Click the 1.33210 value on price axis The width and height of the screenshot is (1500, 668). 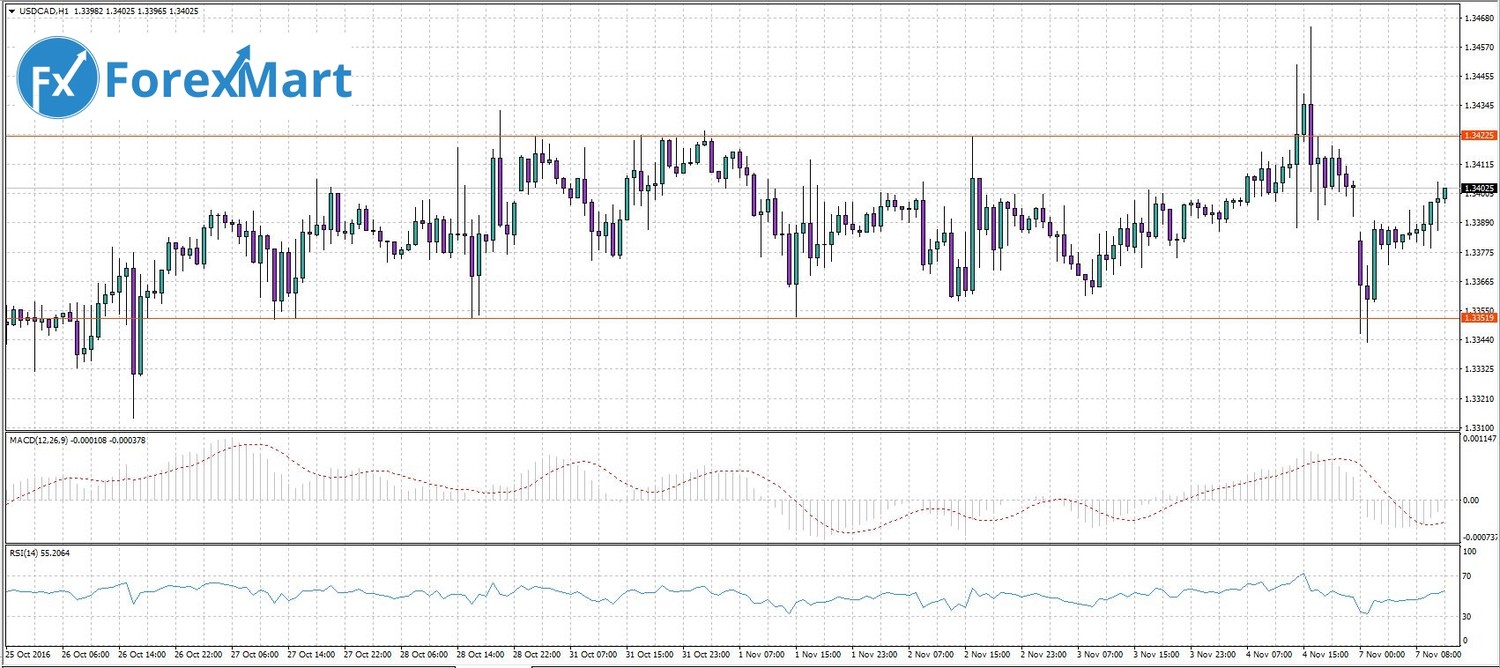1479,399
